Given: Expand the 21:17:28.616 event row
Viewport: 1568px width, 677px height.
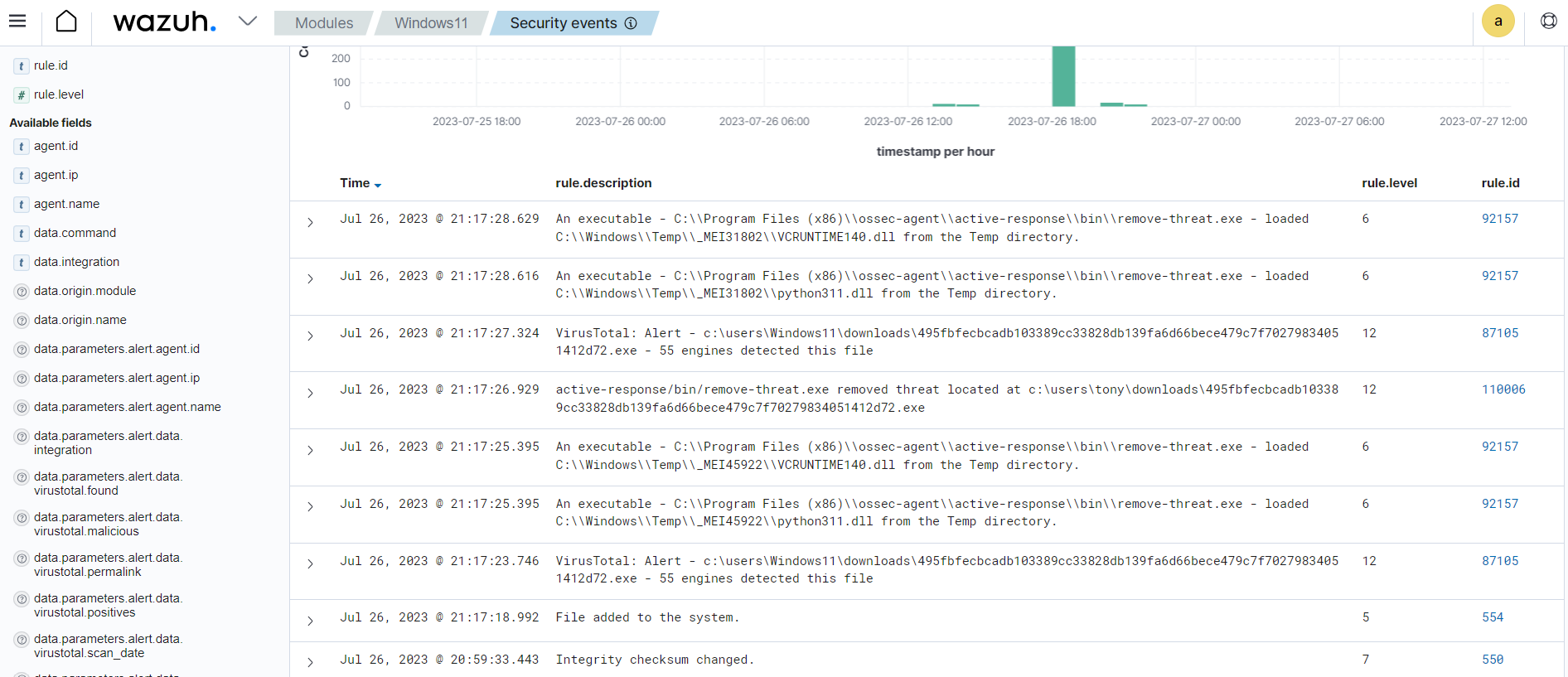Looking at the screenshot, I should pyautogui.click(x=310, y=278).
